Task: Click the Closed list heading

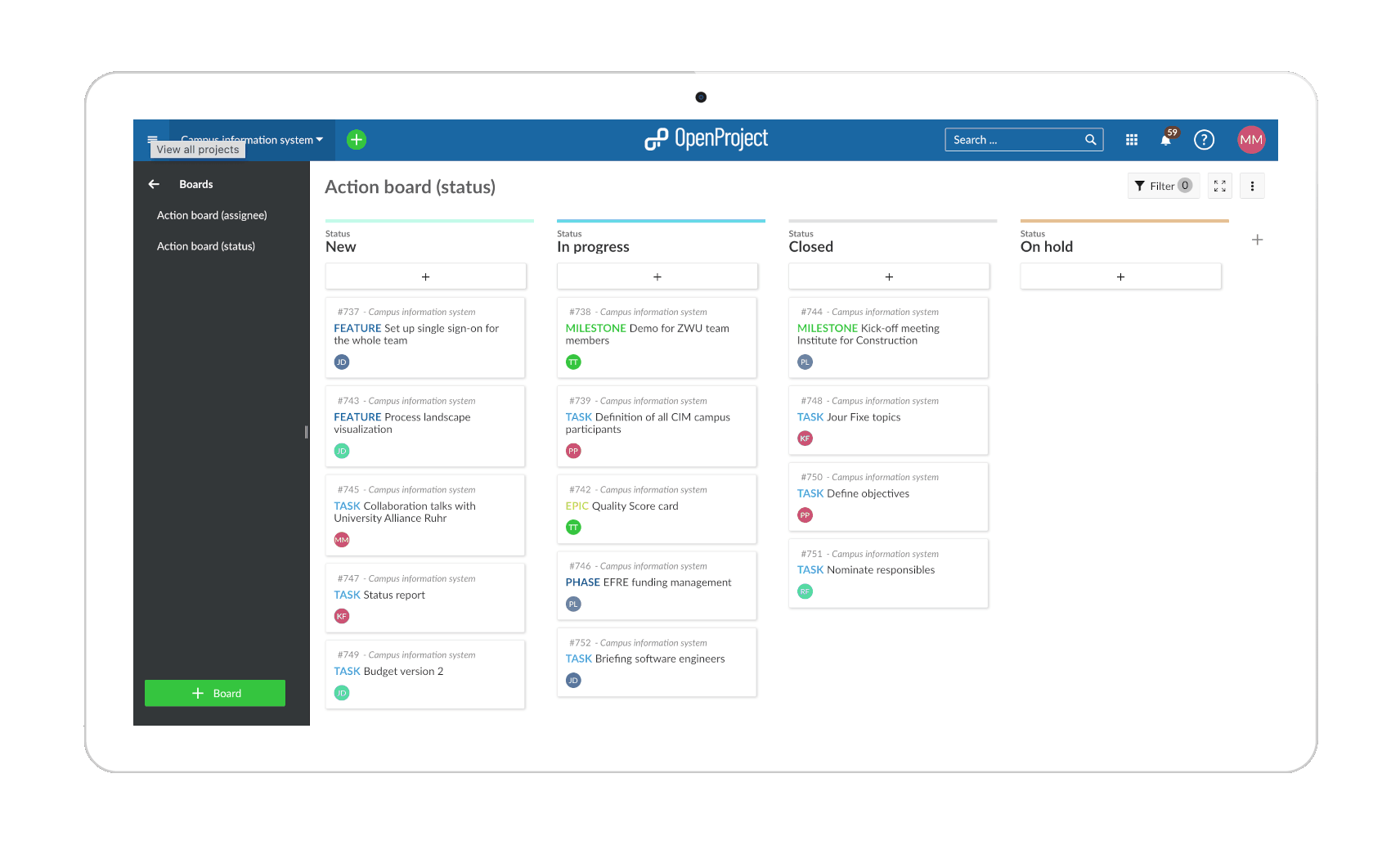Action: pyautogui.click(x=810, y=247)
